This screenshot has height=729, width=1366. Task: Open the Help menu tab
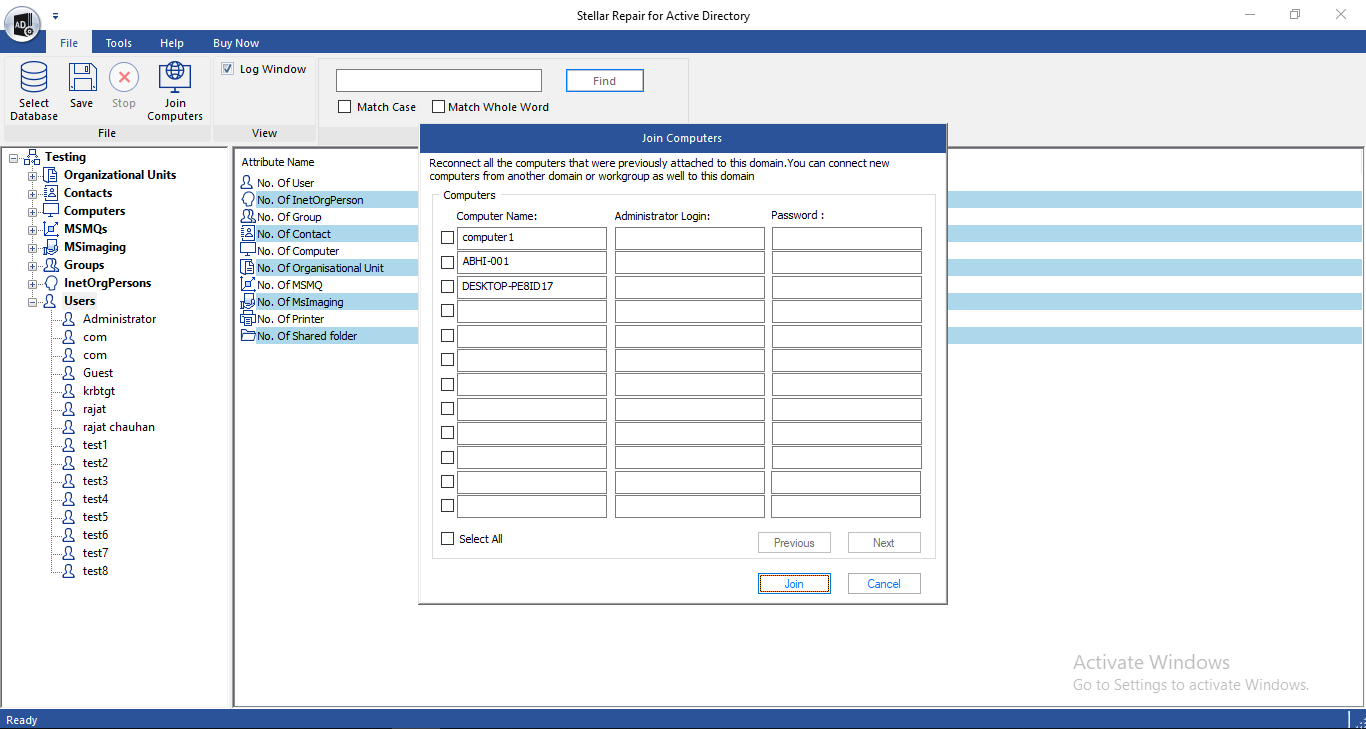172,43
